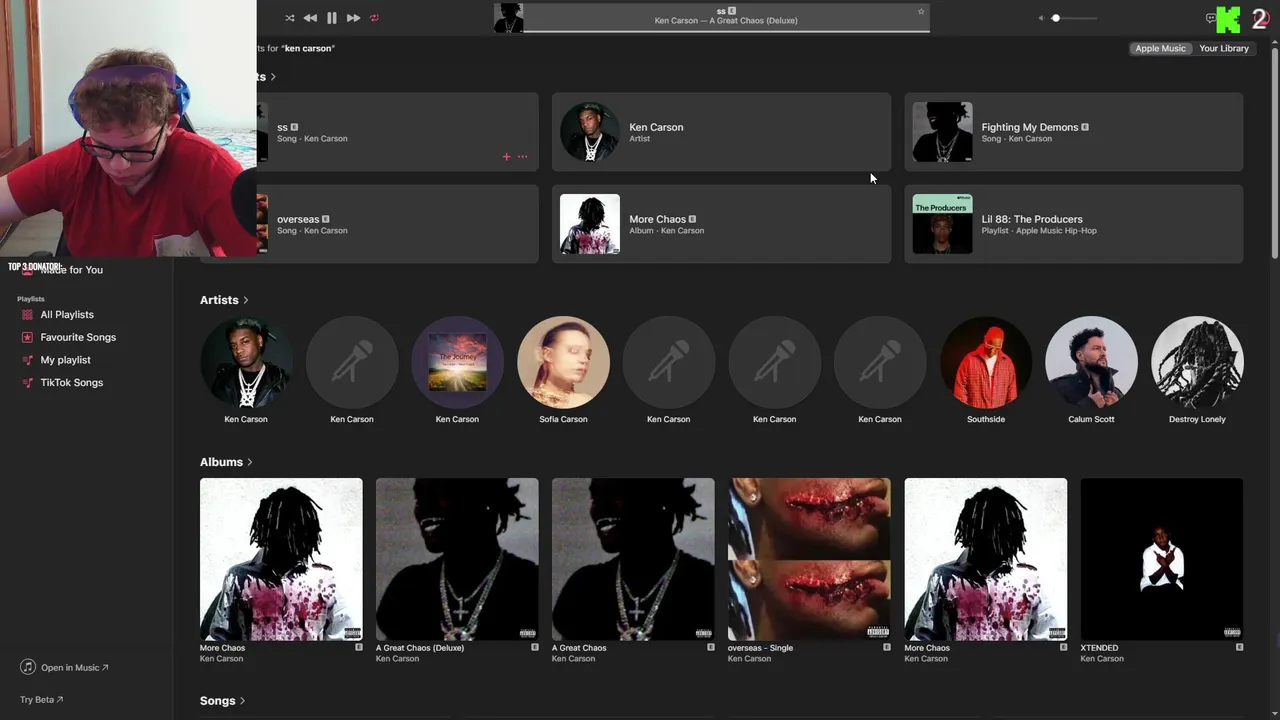Click the playback progress bar
The width and height of the screenshot is (1280, 720).
(726, 31)
